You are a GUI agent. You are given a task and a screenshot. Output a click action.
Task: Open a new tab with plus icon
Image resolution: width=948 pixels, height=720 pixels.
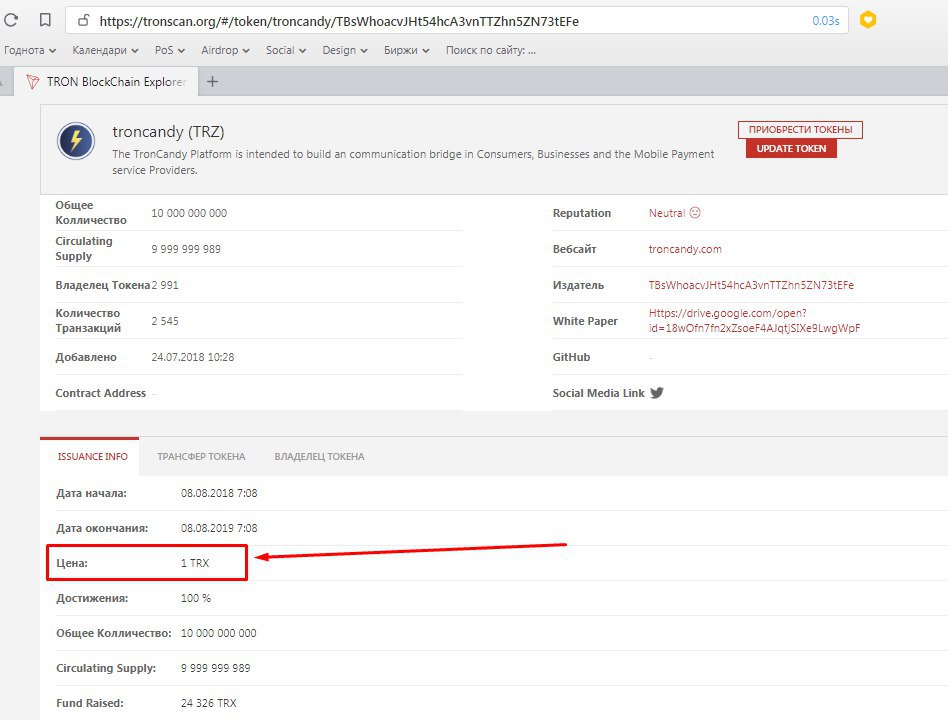tap(212, 81)
